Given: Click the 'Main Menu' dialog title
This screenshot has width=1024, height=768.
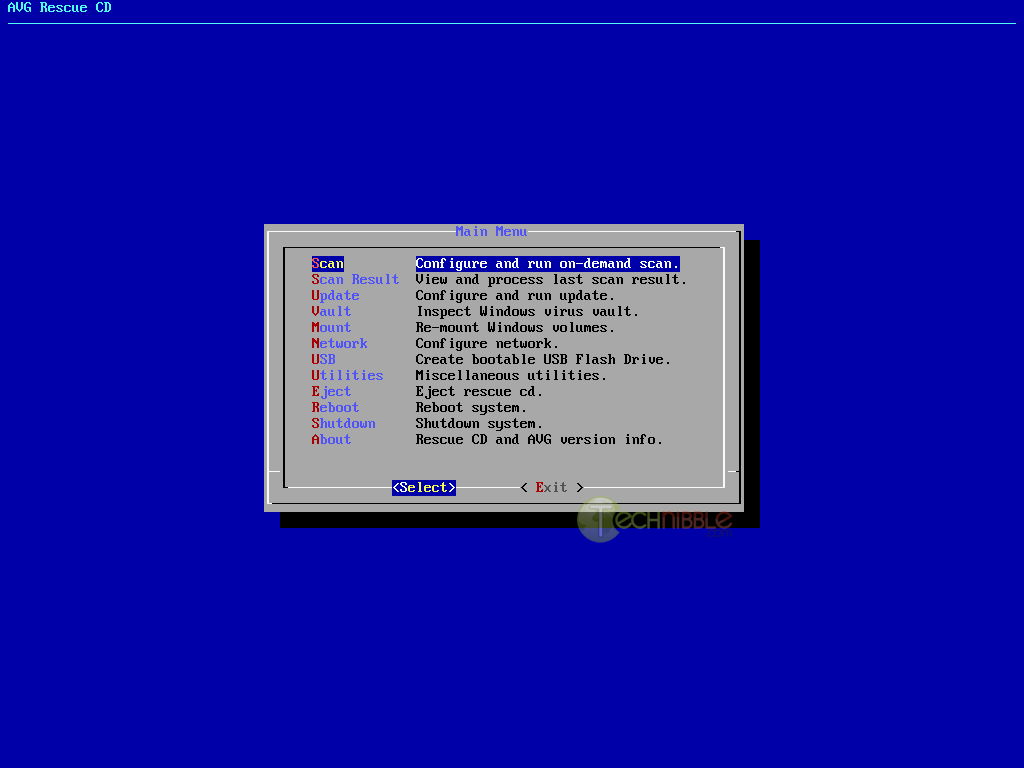Looking at the screenshot, I should tap(491, 232).
